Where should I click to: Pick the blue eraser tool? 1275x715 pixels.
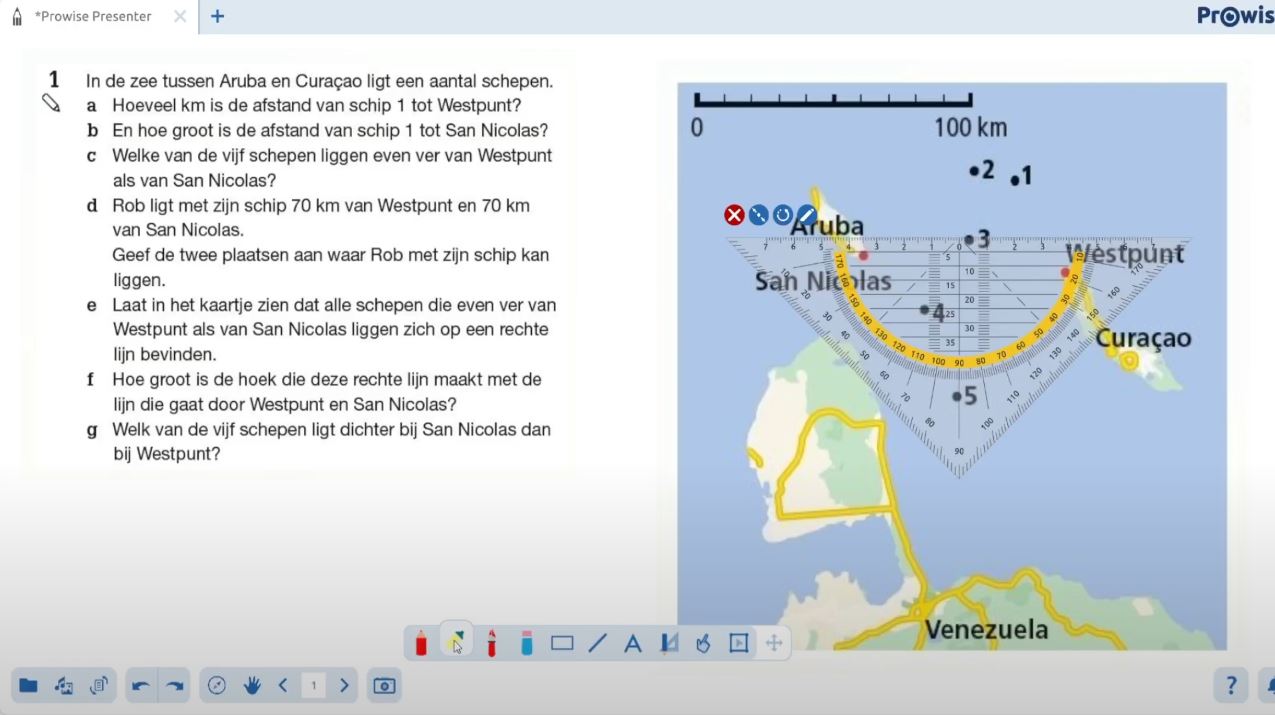(526, 643)
